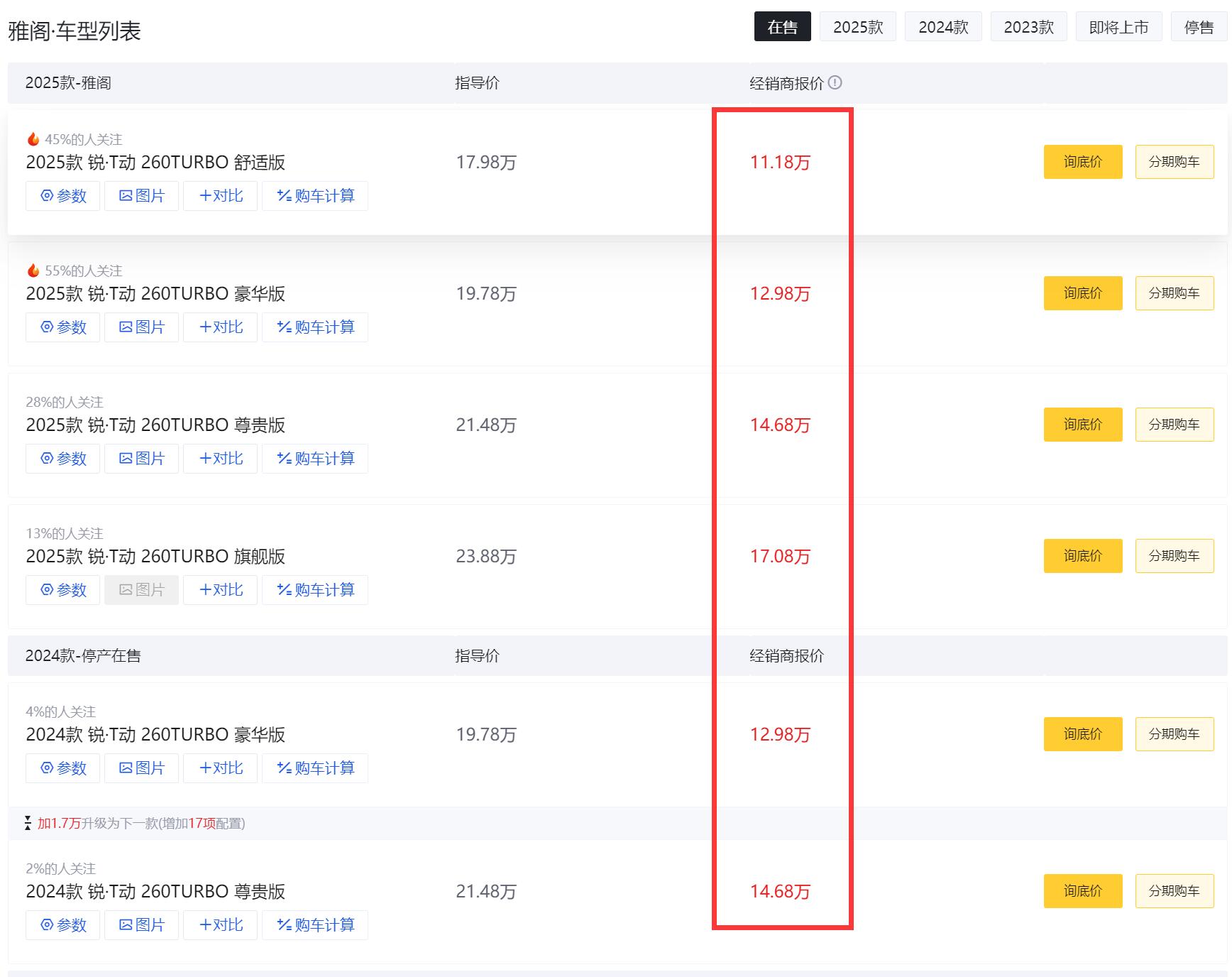Image resolution: width=1232 pixels, height=977 pixels.
Task: Add 2025款 舒适版 to 对比
Action: click(x=221, y=196)
